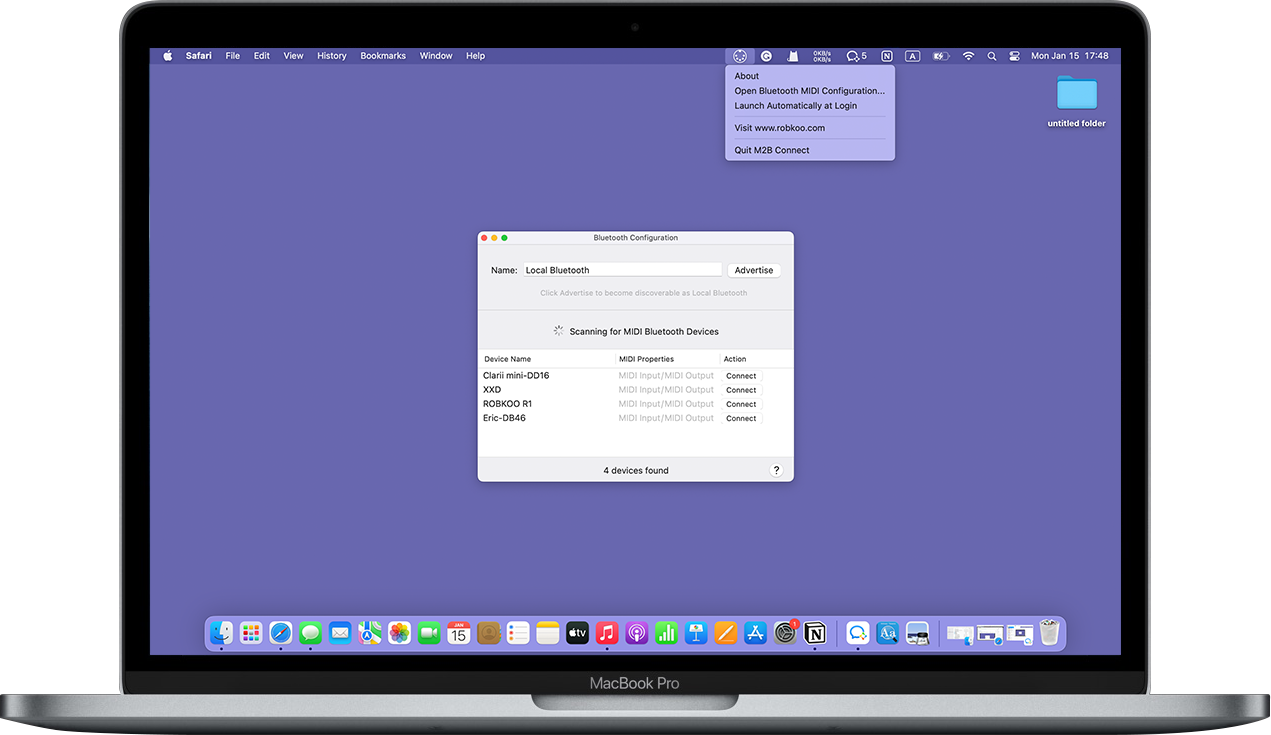Select Open Bluetooth MIDI Configuration menu item

[809, 91]
